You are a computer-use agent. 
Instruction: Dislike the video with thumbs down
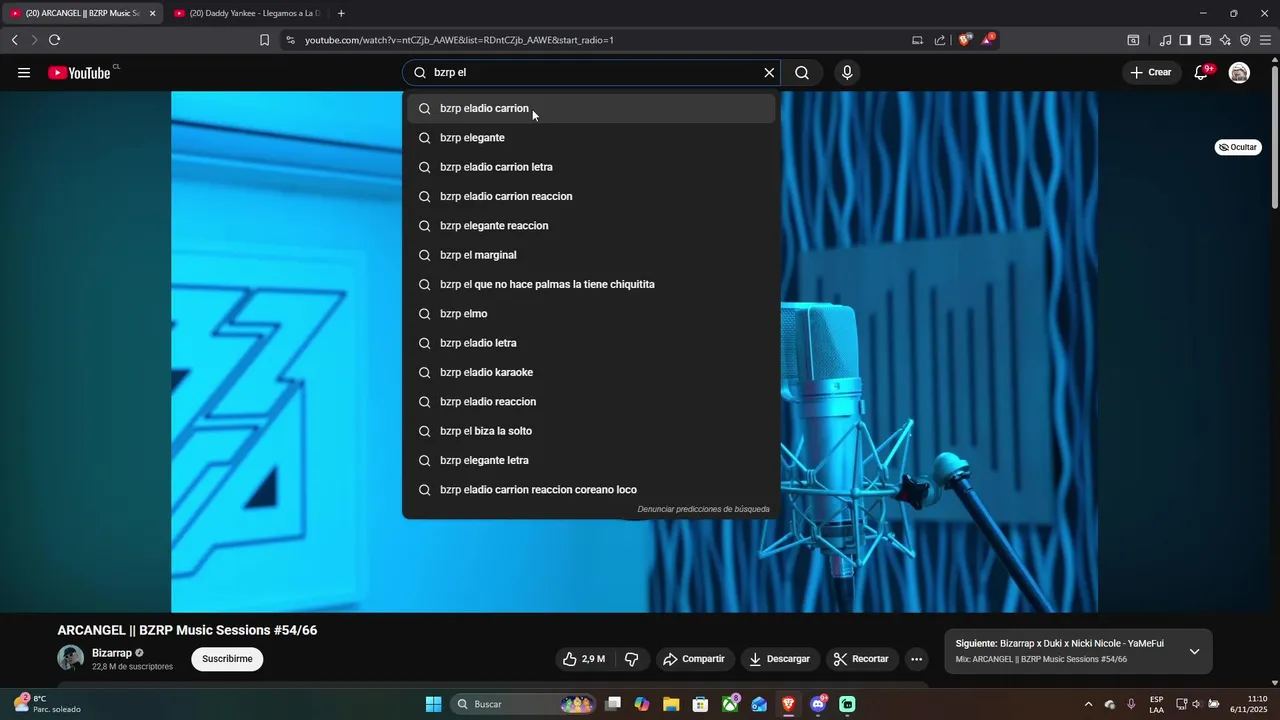[631, 659]
